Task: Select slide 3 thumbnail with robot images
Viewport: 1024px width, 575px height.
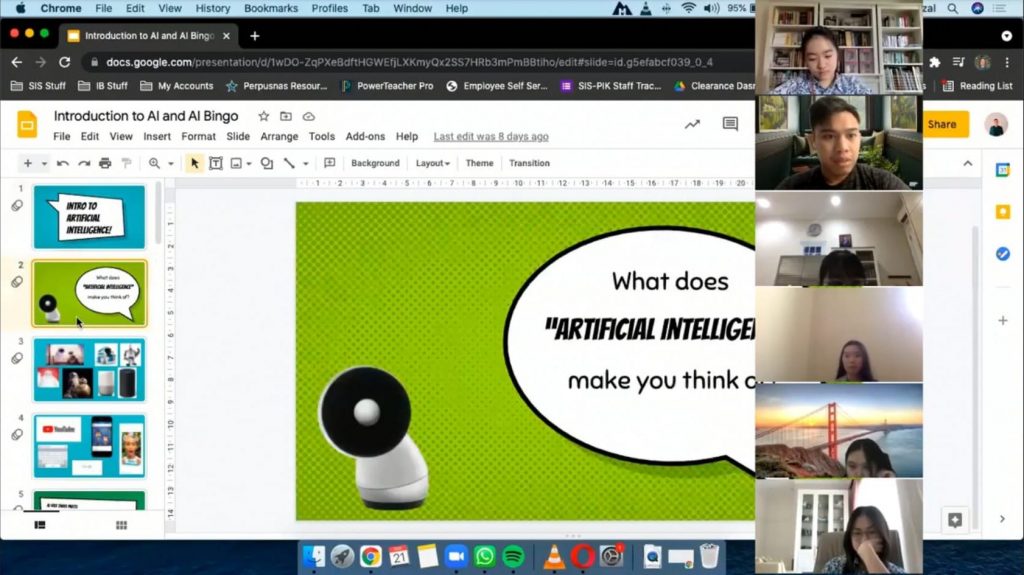Action: coord(89,370)
